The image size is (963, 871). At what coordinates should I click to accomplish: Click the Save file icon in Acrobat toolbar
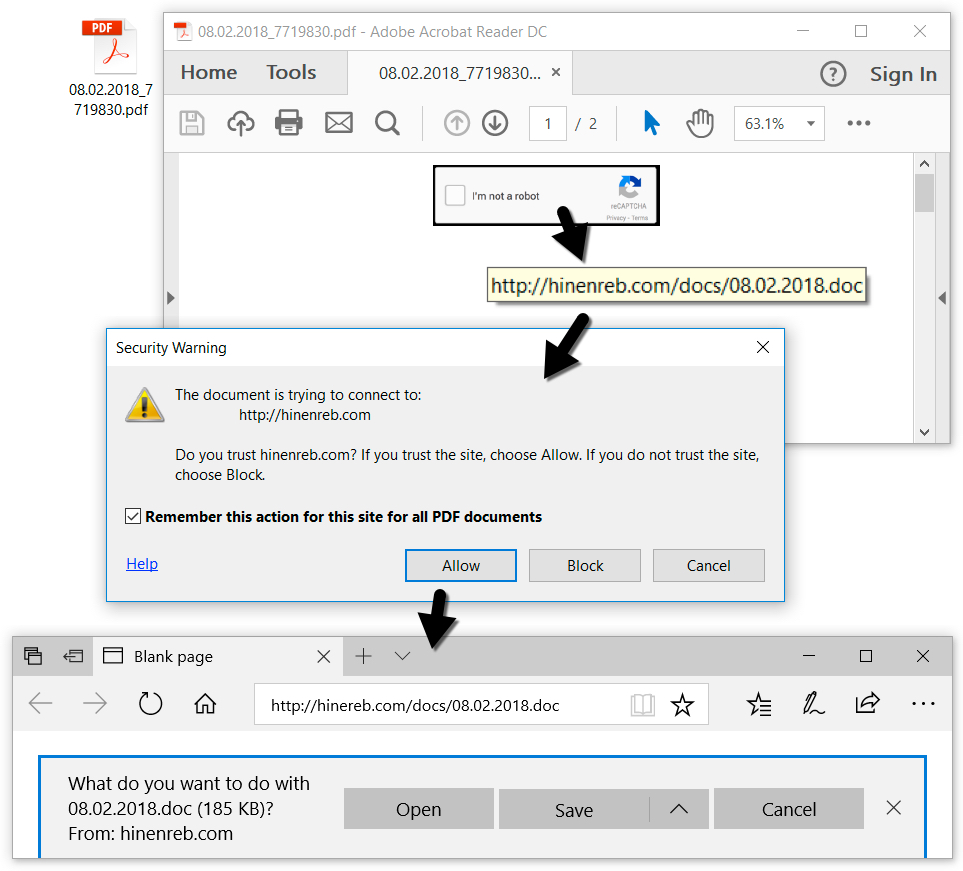[x=192, y=123]
